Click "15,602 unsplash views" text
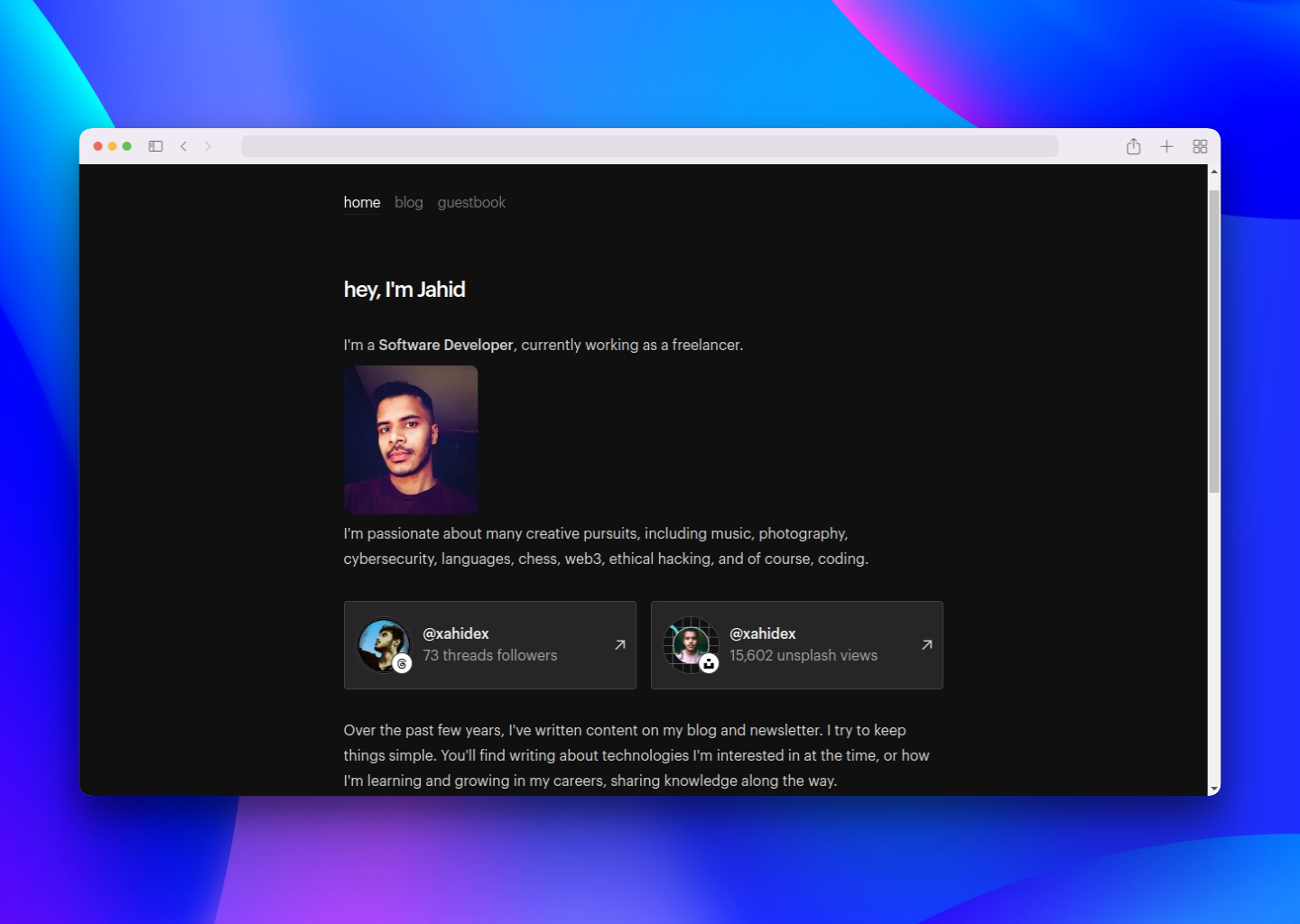This screenshot has height=924, width=1300. tap(803, 655)
